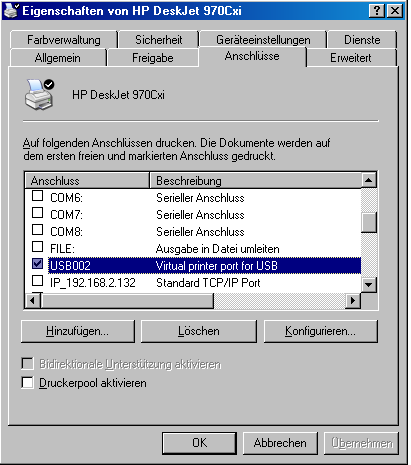Viewport: 411px width, 465px height.
Task: Select the COM7: port row
Action: tap(193, 215)
